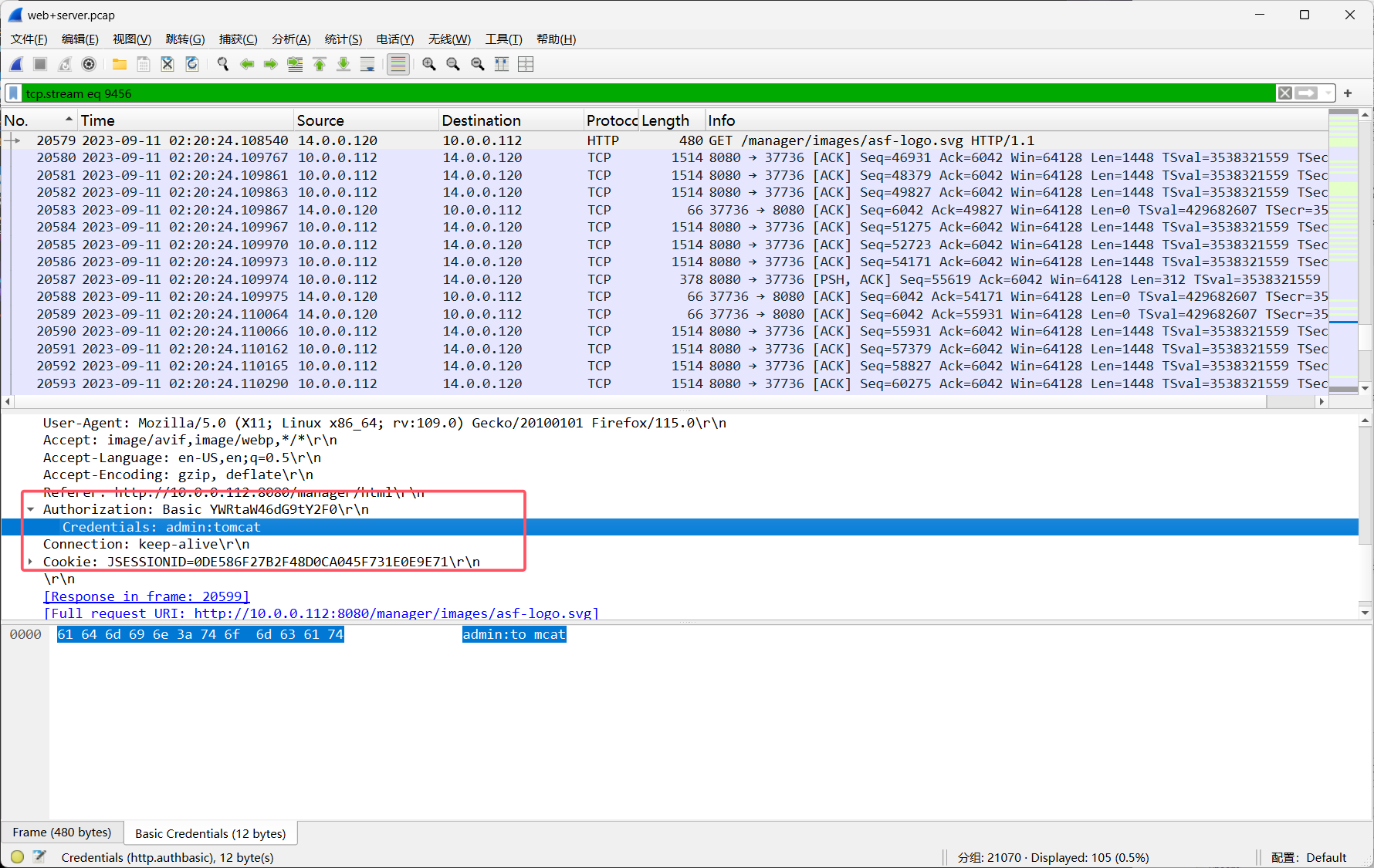Sort packets by the Time column header
The width and height of the screenshot is (1374, 868).
tap(185, 120)
